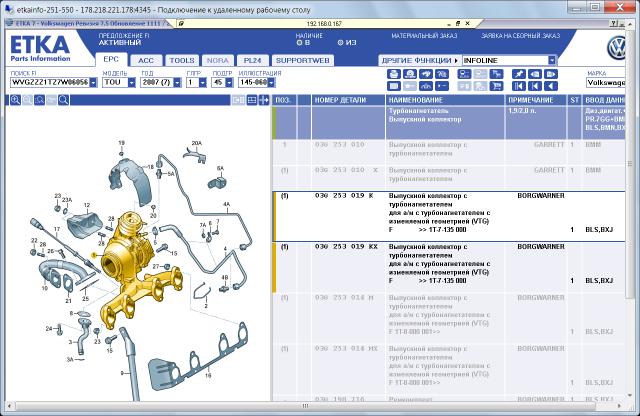The height and width of the screenshot is (416, 640).
Task: Click the tree structure icon above the cart
Action: tap(496, 74)
